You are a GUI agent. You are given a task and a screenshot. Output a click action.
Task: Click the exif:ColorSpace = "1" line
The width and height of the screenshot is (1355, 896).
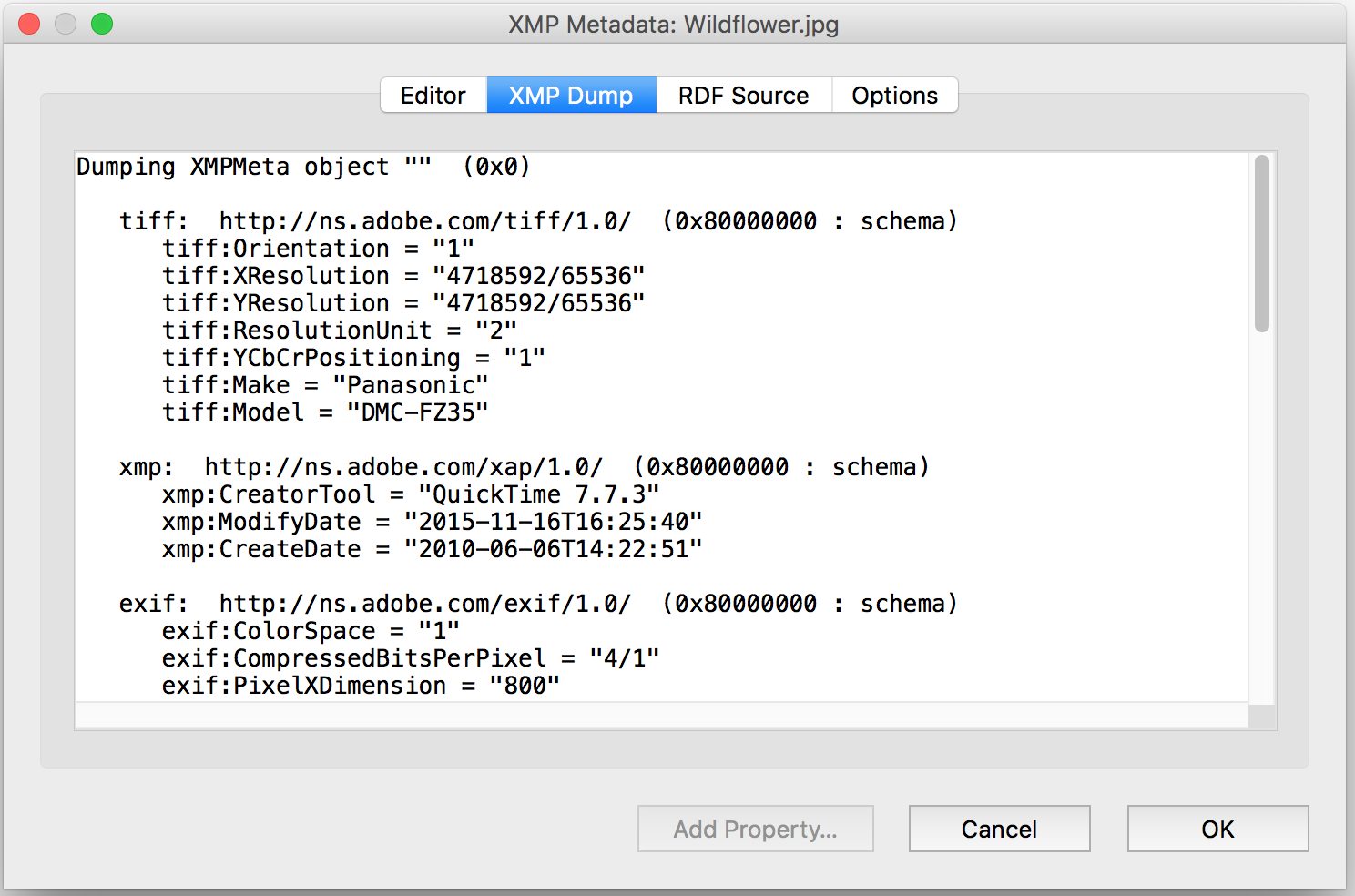[311, 631]
